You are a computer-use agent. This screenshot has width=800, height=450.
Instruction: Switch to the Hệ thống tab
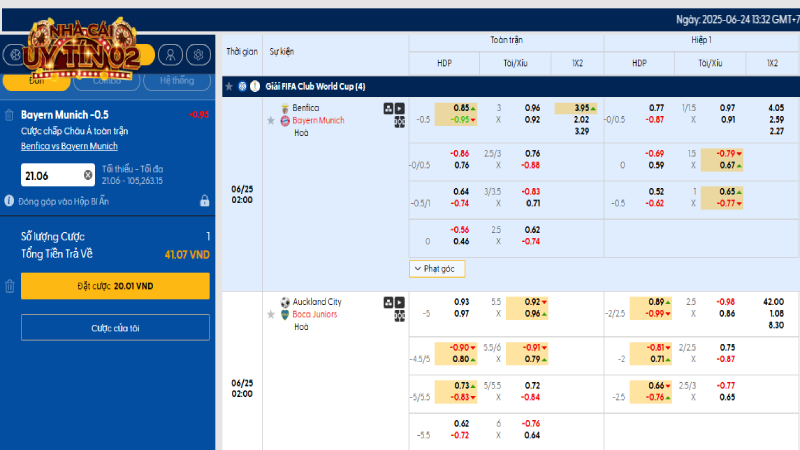(177, 81)
